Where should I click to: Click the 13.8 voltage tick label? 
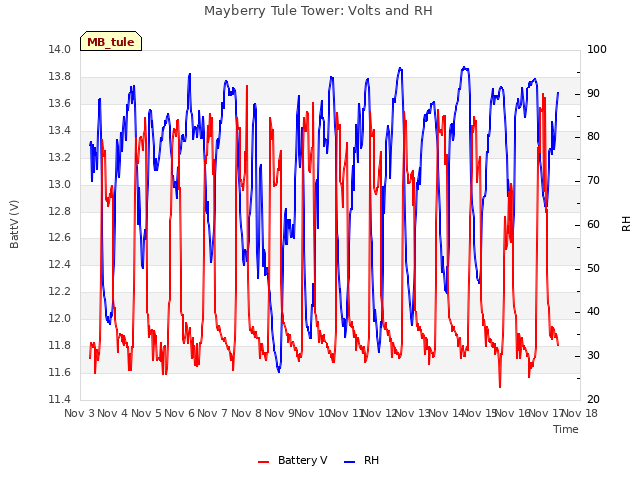(x=60, y=76)
